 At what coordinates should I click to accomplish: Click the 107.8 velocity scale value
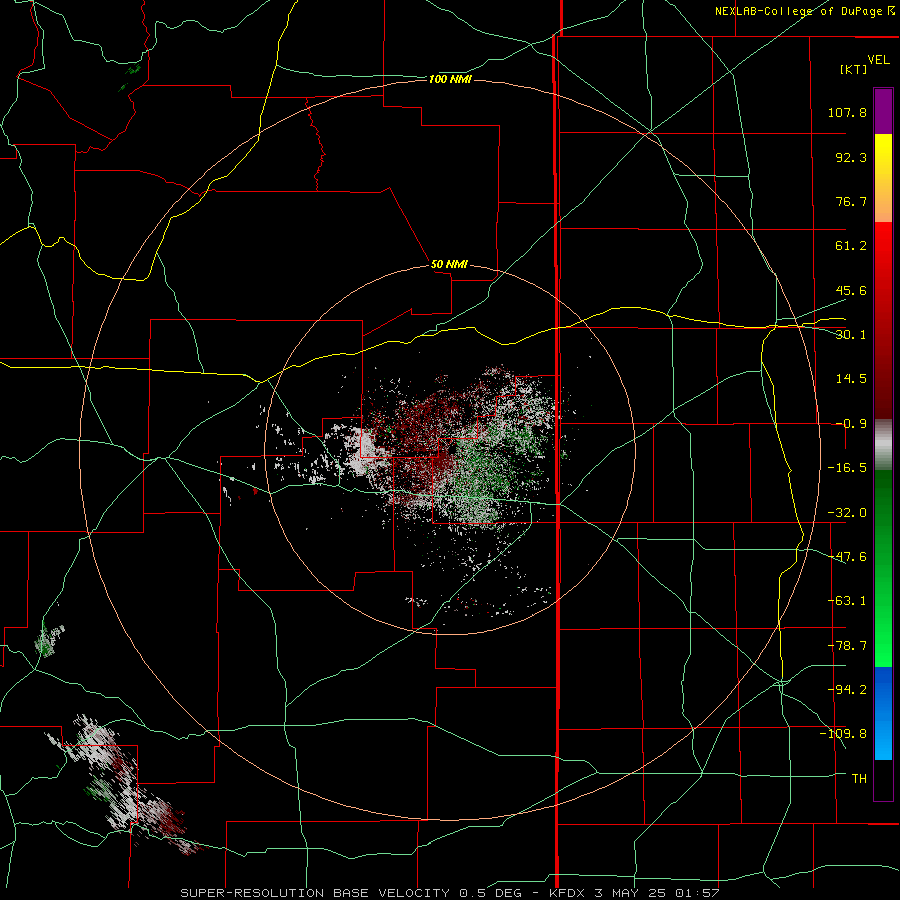pyautogui.click(x=847, y=112)
